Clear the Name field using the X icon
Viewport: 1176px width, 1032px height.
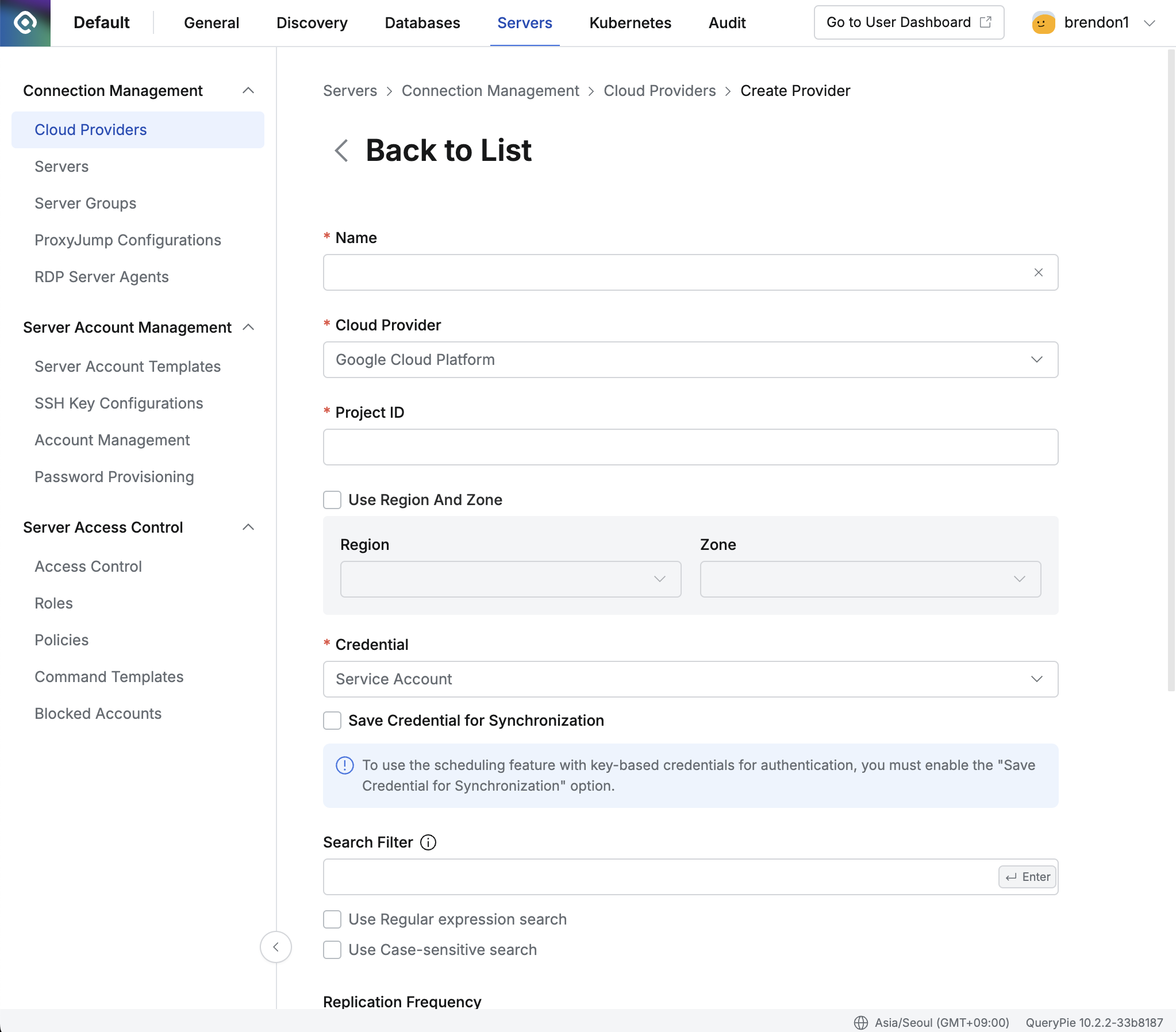(1039, 272)
